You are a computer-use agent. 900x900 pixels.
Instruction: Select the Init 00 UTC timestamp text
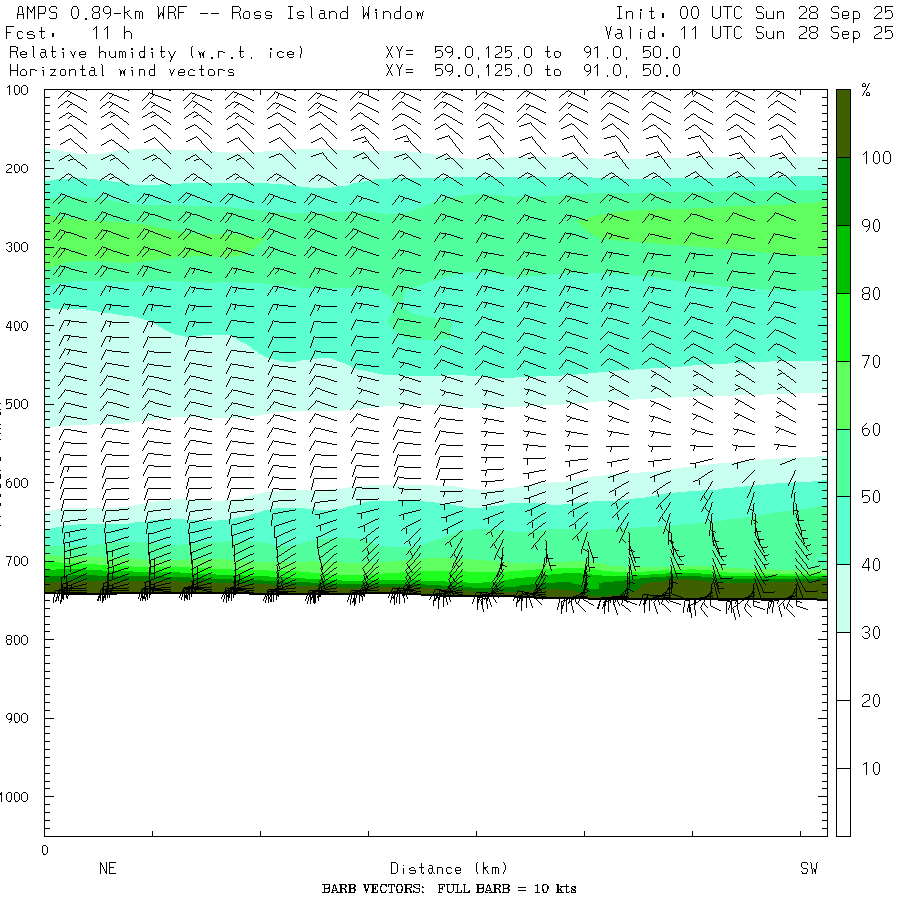click(754, 14)
